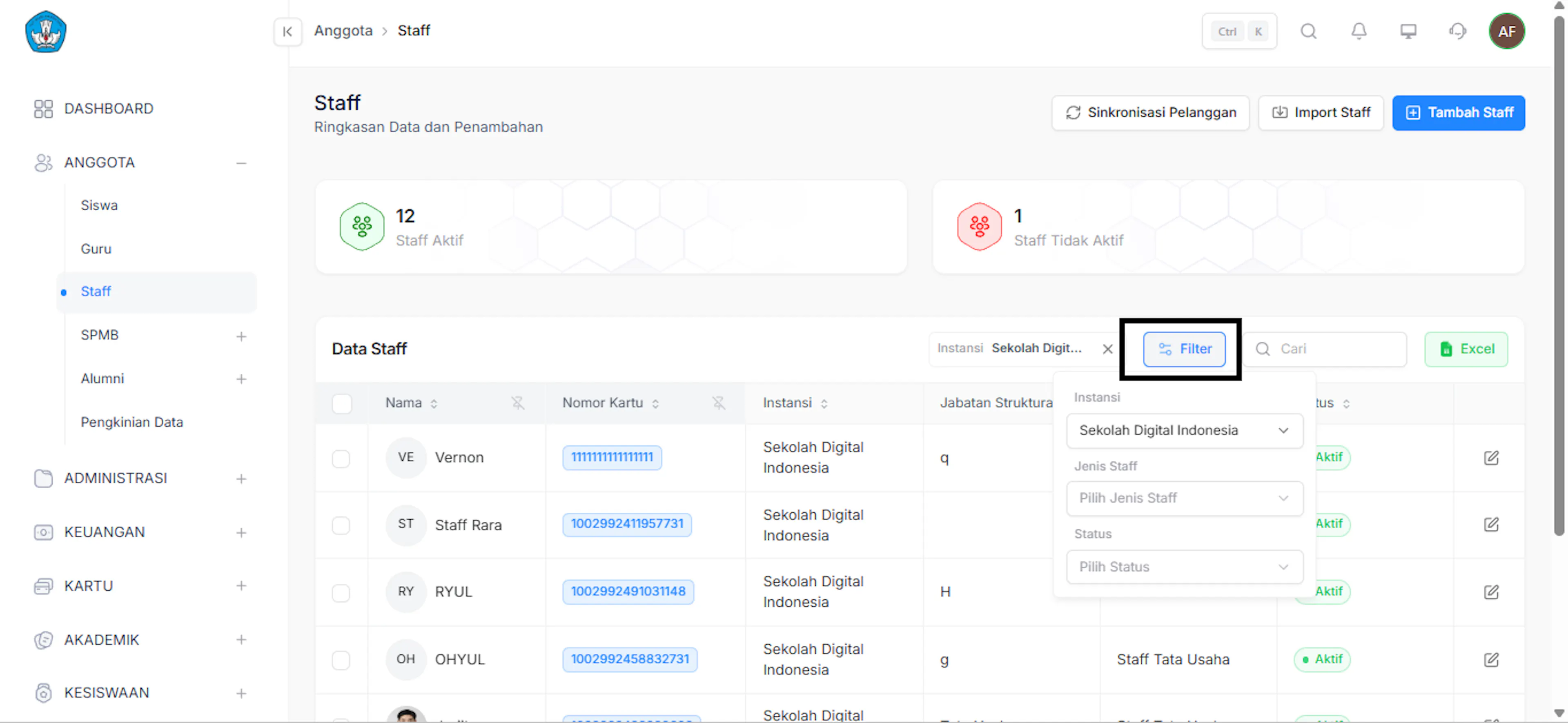Image resolution: width=1568 pixels, height=723 pixels.
Task: Click card number 1002992491031148
Action: 628,592
